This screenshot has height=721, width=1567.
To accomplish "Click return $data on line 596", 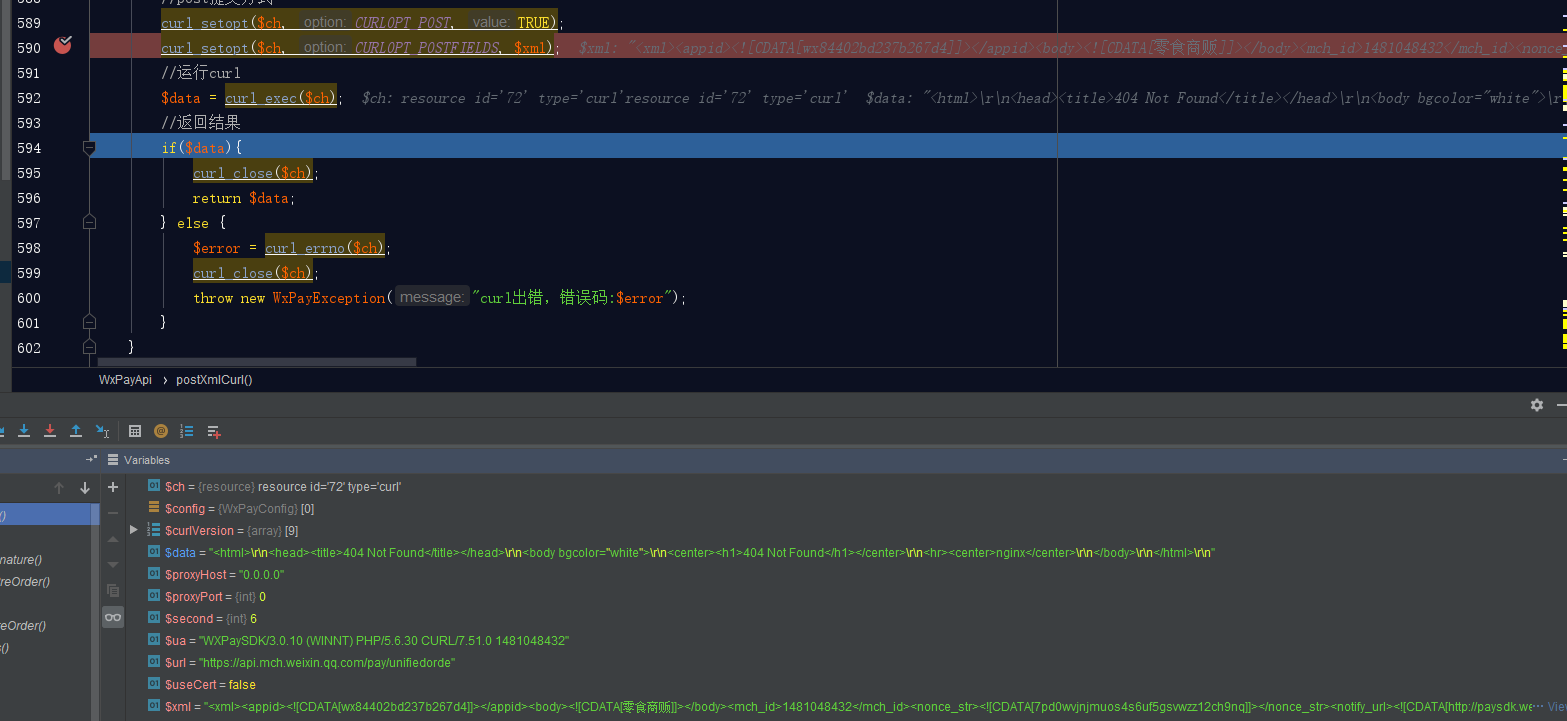I will pos(242,198).
